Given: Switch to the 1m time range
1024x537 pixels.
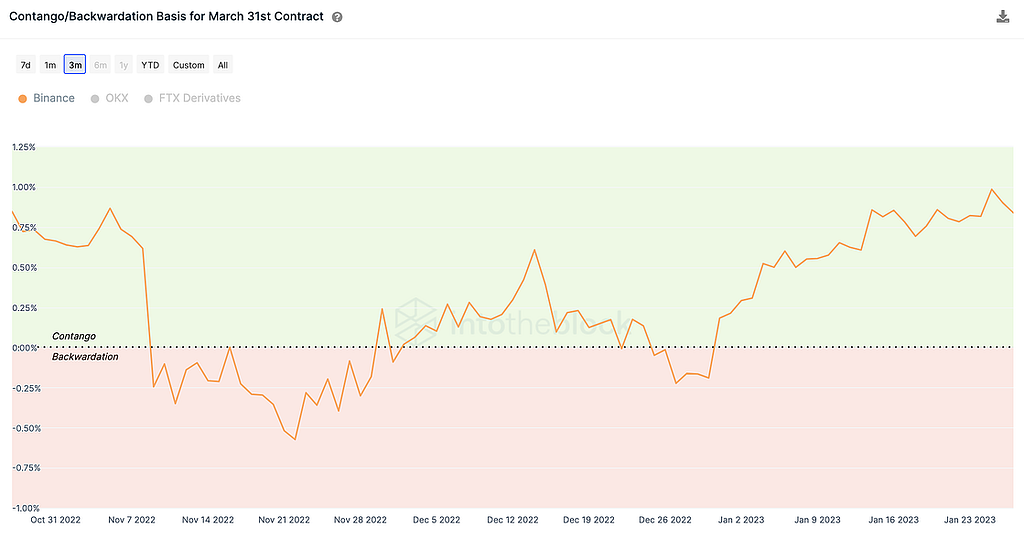Looking at the screenshot, I should pyautogui.click(x=50, y=65).
